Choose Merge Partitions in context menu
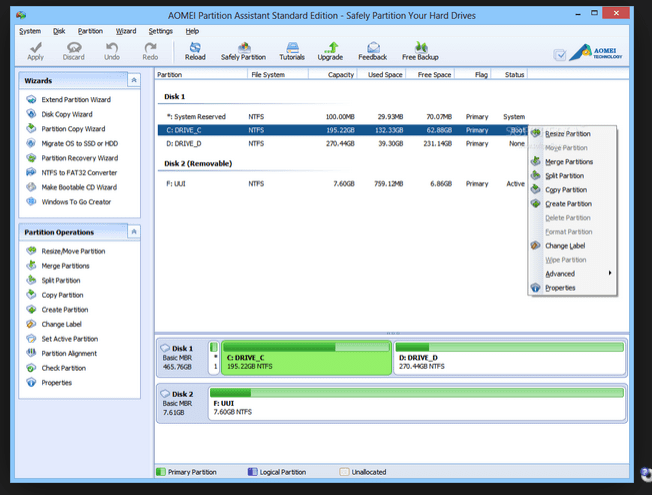652x495 pixels. click(x=573, y=161)
